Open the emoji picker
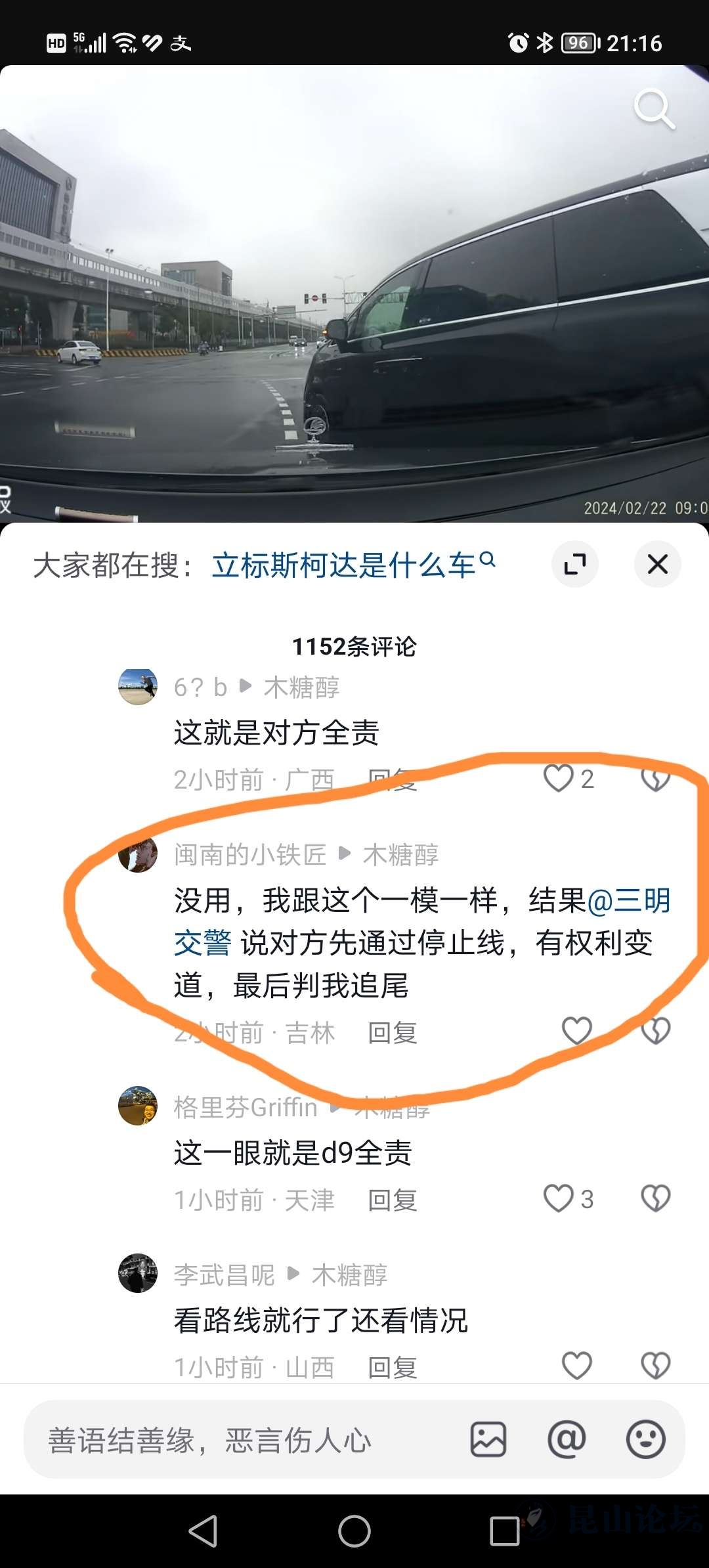709x1568 pixels. pyautogui.click(x=646, y=1439)
